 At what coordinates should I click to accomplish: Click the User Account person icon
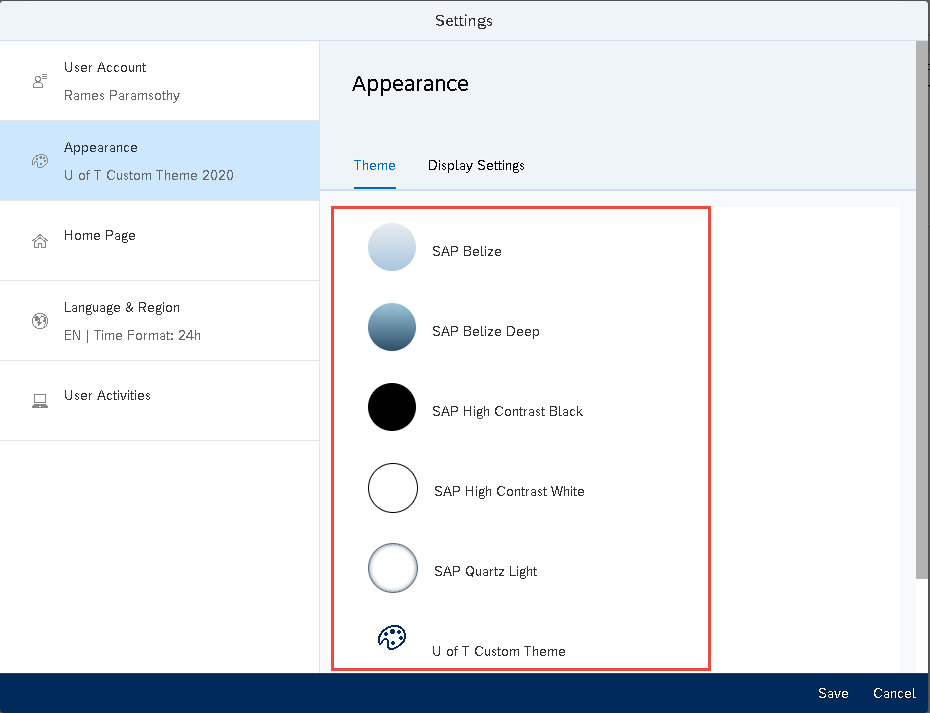point(40,81)
